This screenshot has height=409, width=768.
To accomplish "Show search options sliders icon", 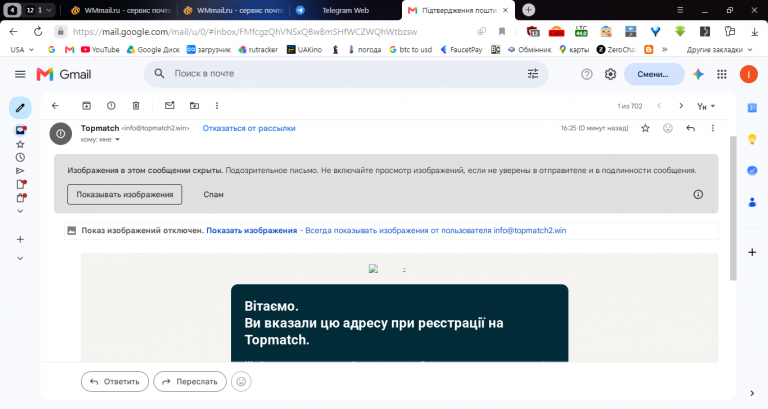I will tap(533, 74).
